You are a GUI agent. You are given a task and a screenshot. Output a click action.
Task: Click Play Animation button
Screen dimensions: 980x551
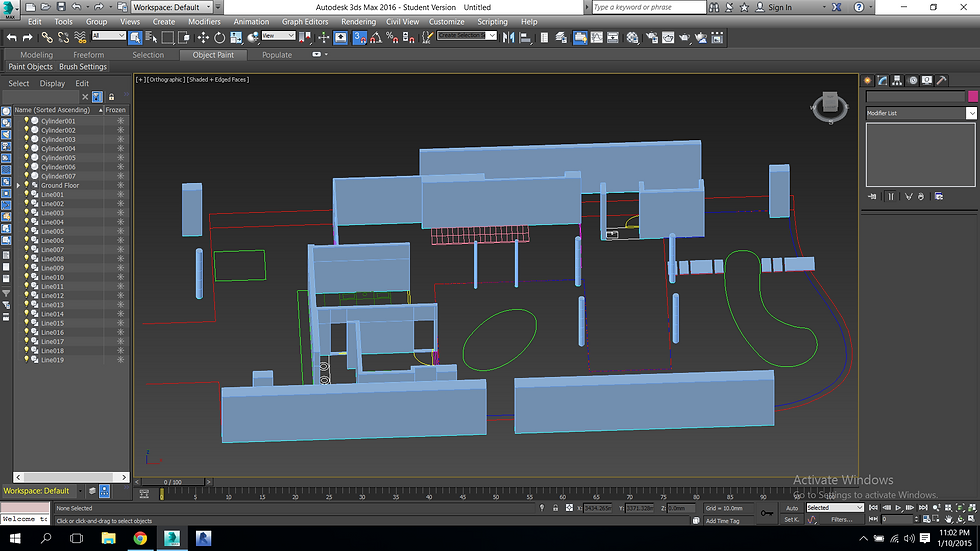(898, 508)
